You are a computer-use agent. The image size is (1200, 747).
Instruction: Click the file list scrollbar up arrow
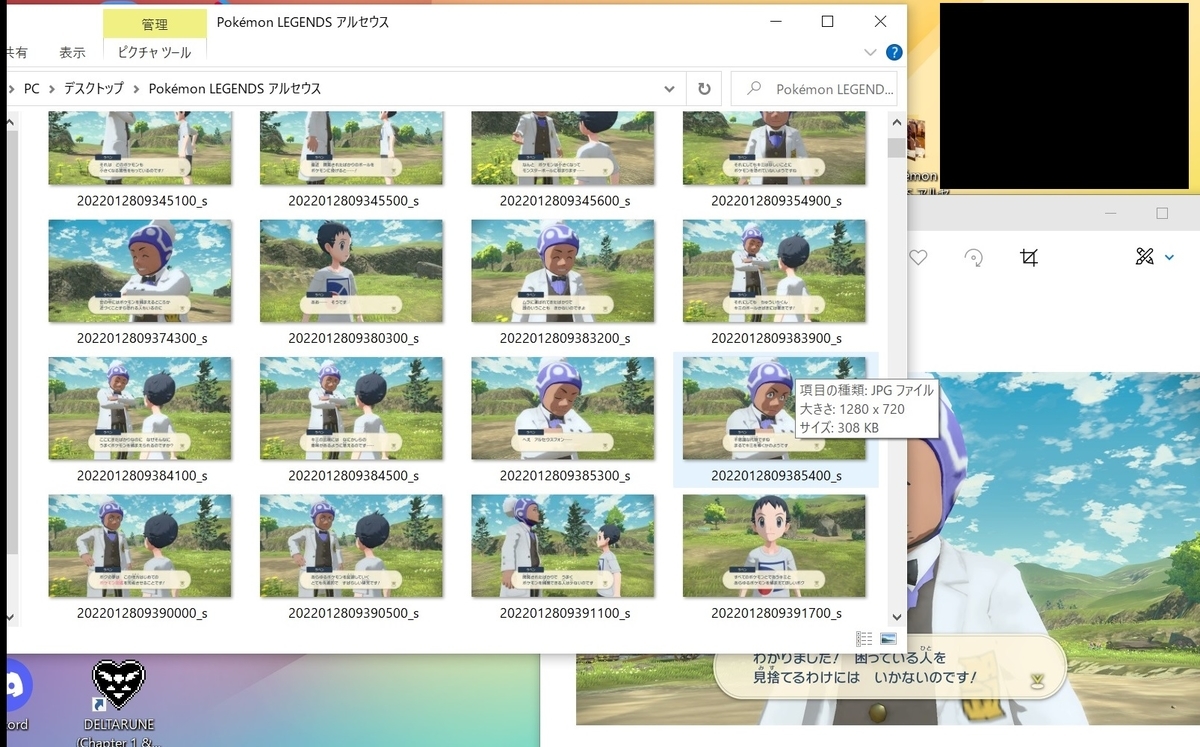point(895,123)
